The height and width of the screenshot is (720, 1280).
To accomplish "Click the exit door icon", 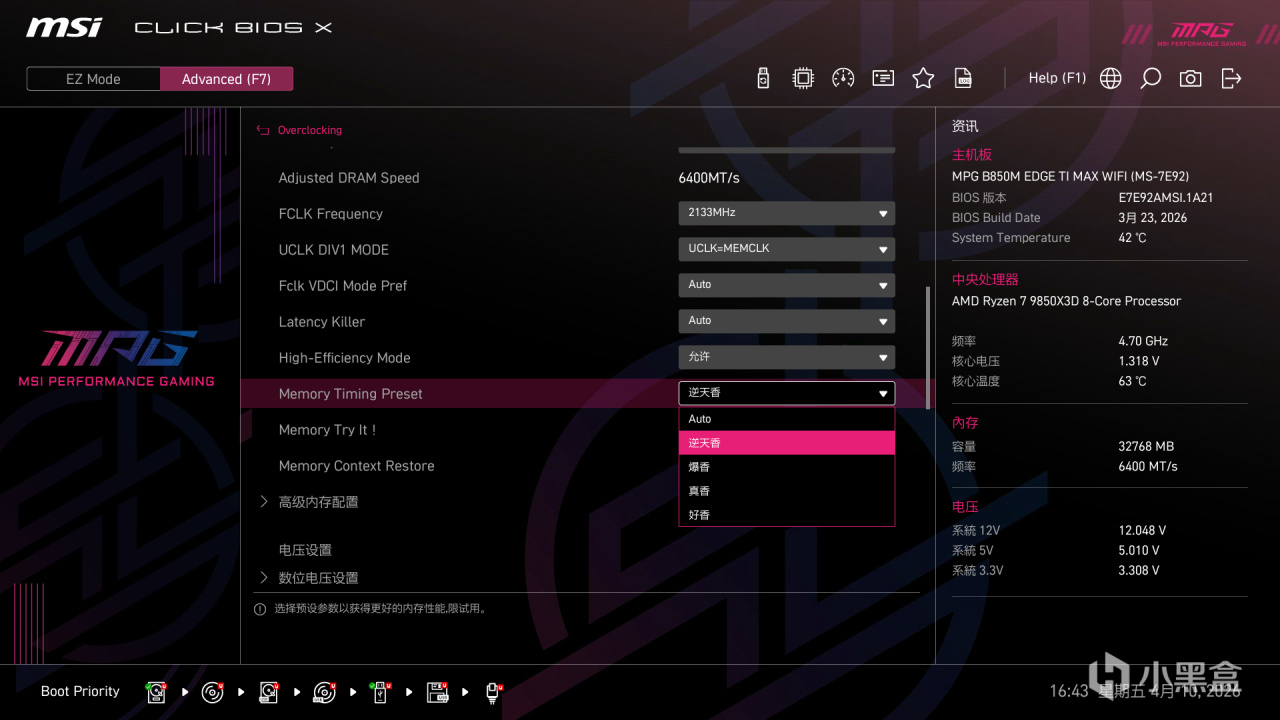I will pyautogui.click(x=1231, y=78).
